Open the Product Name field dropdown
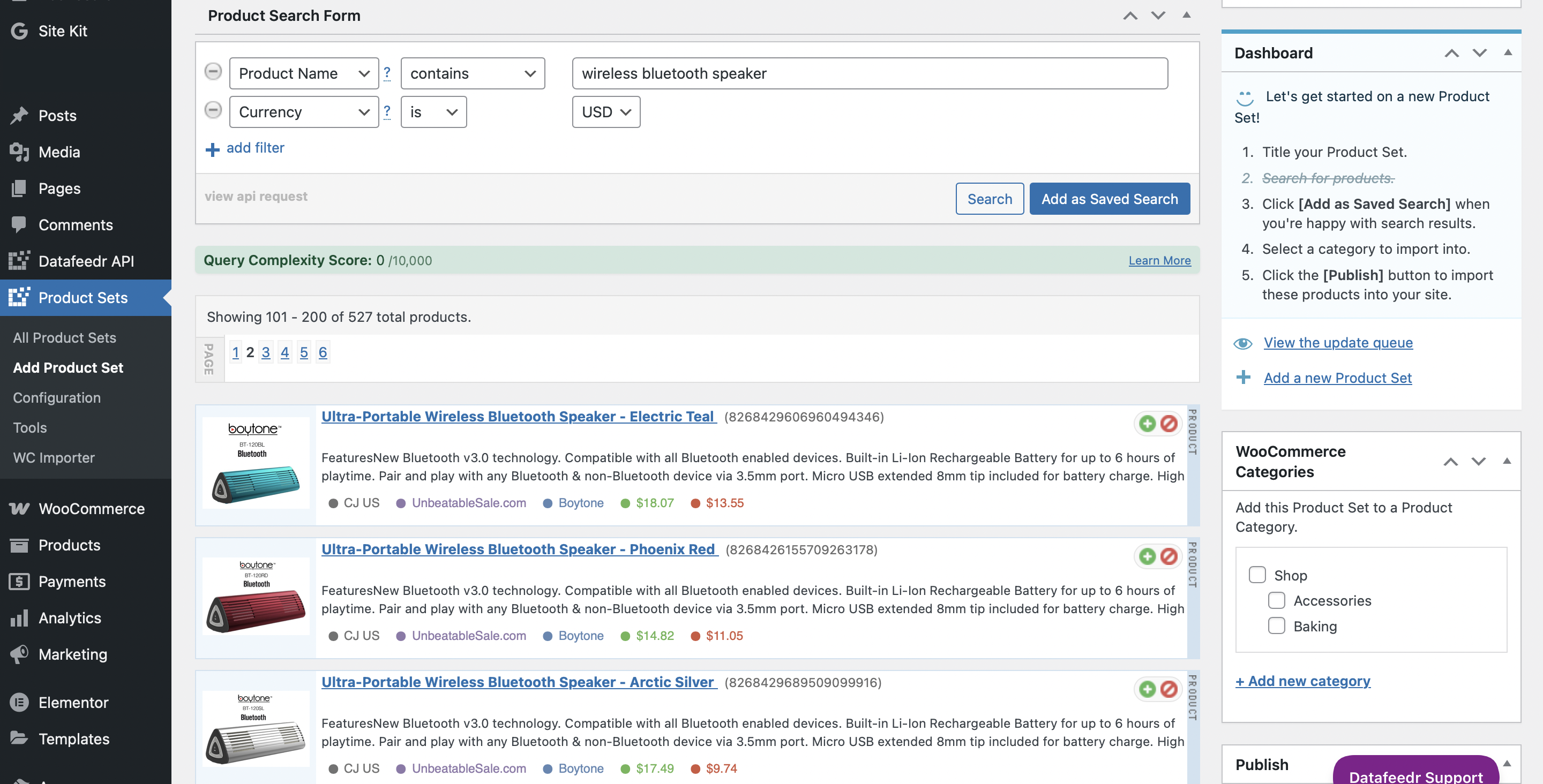The image size is (1543, 784). point(304,73)
